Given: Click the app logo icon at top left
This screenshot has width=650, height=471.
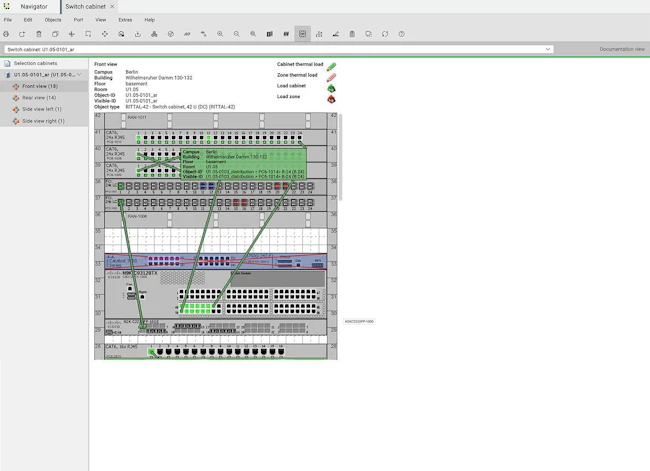Looking at the screenshot, I should tap(7, 6).
